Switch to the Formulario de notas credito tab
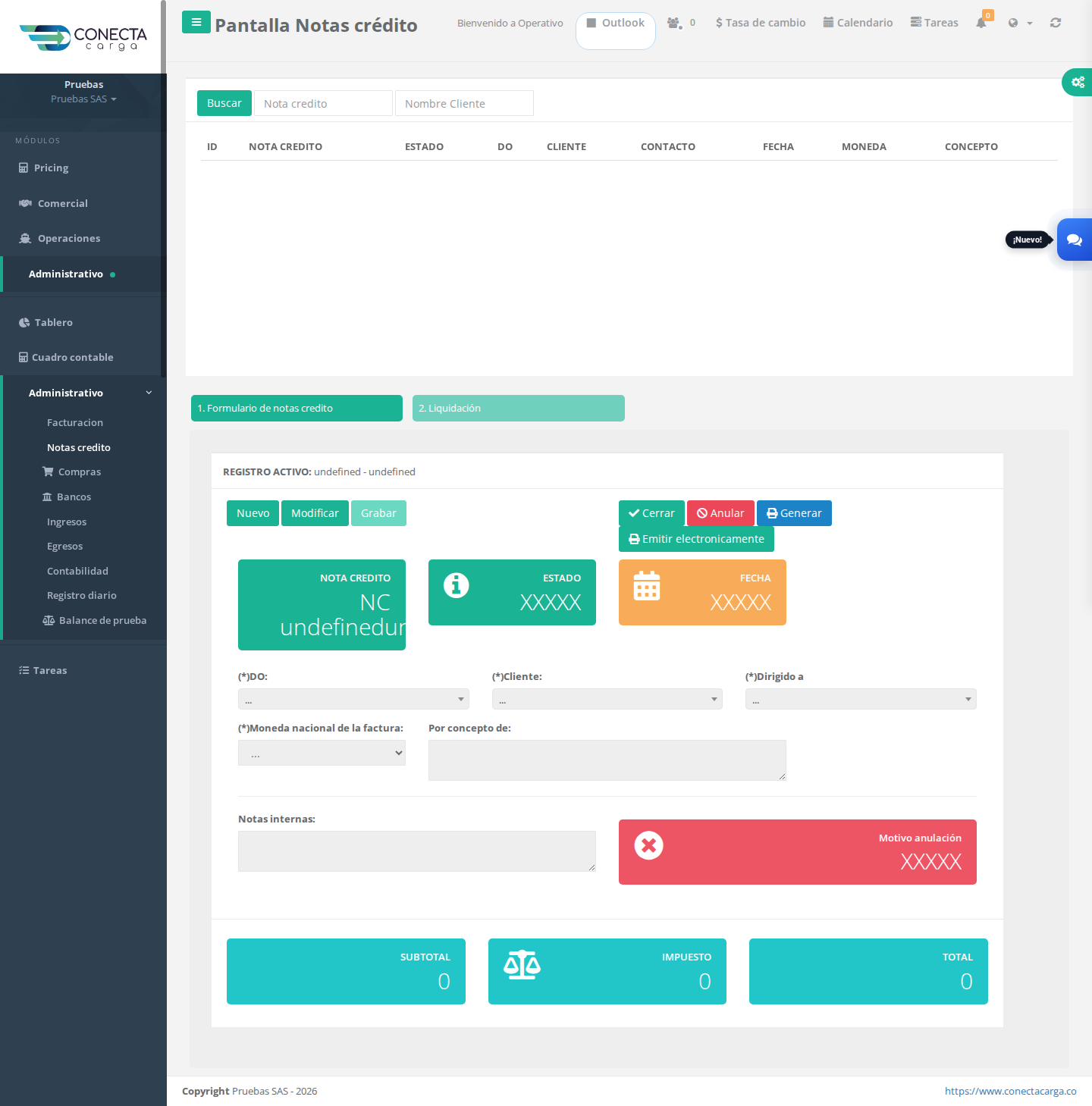 tap(297, 408)
